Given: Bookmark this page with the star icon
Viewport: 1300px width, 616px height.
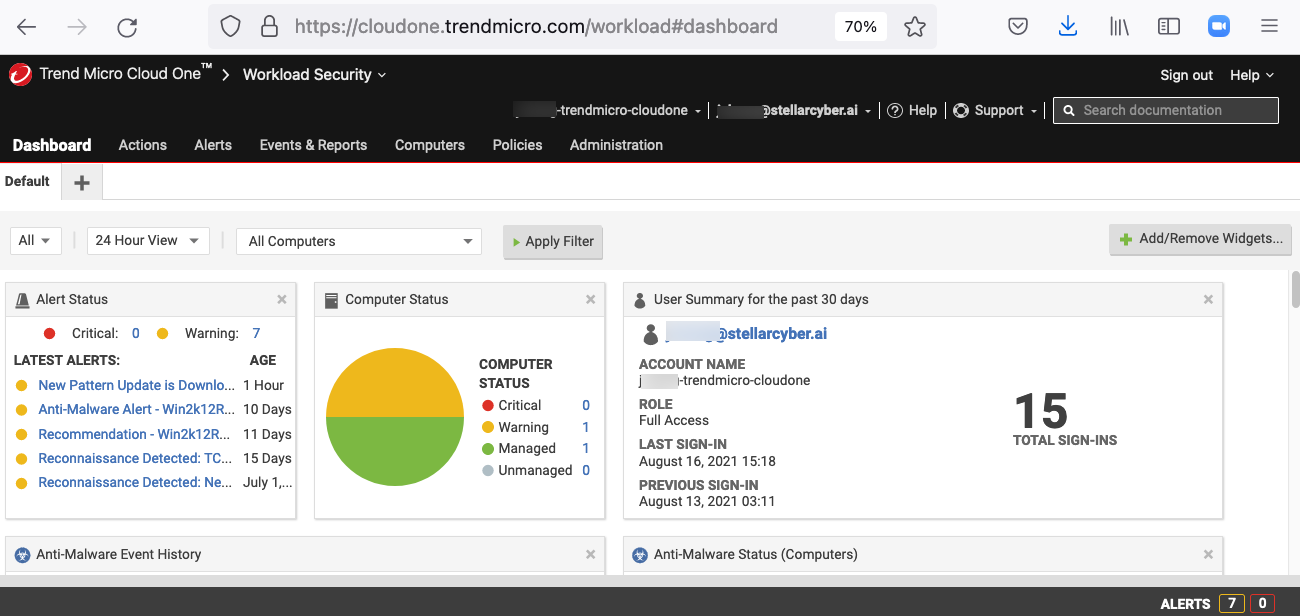Looking at the screenshot, I should point(914,27).
